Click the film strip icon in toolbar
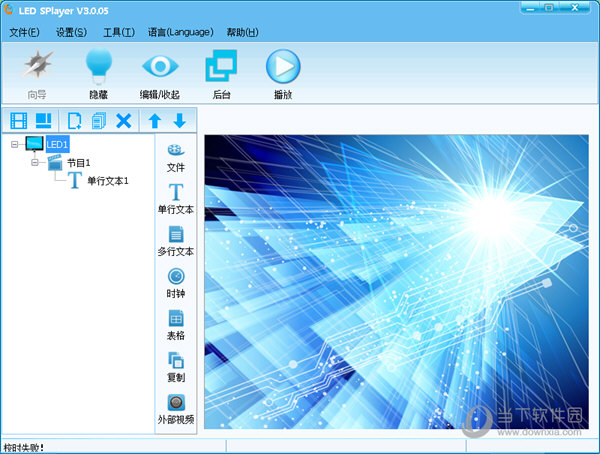The width and height of the screenshot is (600, 454). click(x=18, y=121)
